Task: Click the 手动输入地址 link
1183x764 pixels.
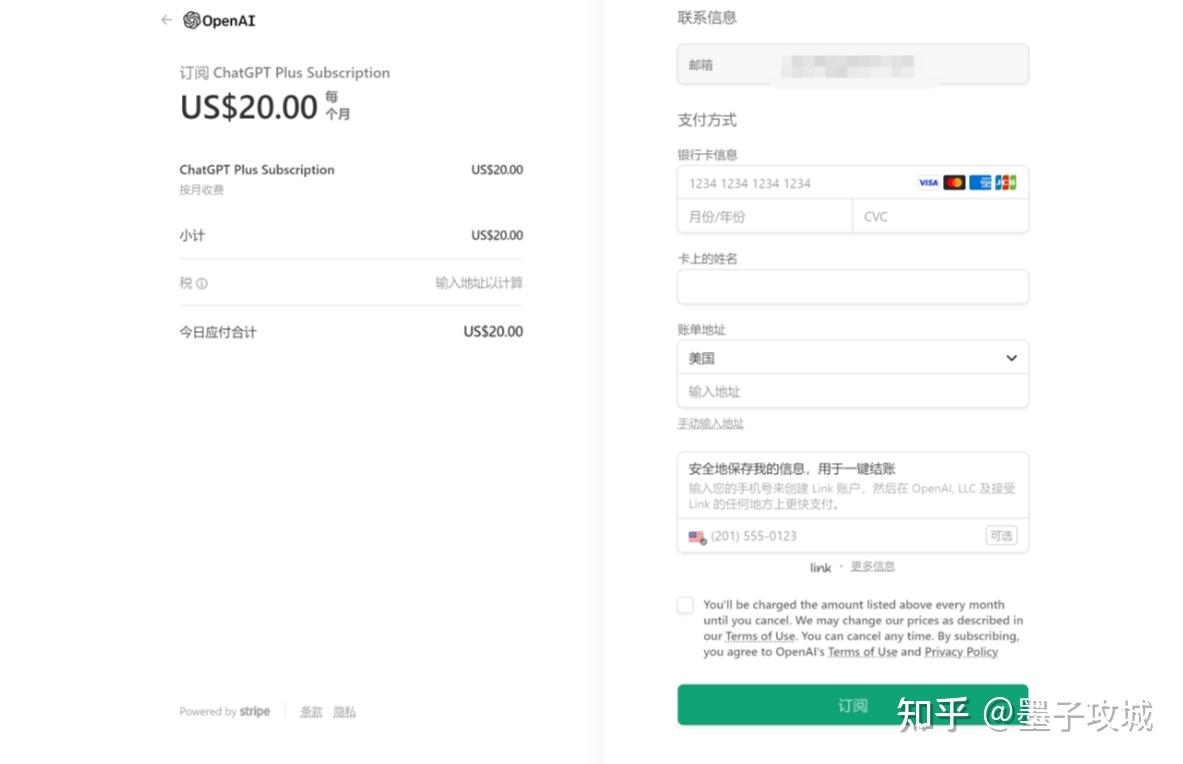Action: click(710, 424)
